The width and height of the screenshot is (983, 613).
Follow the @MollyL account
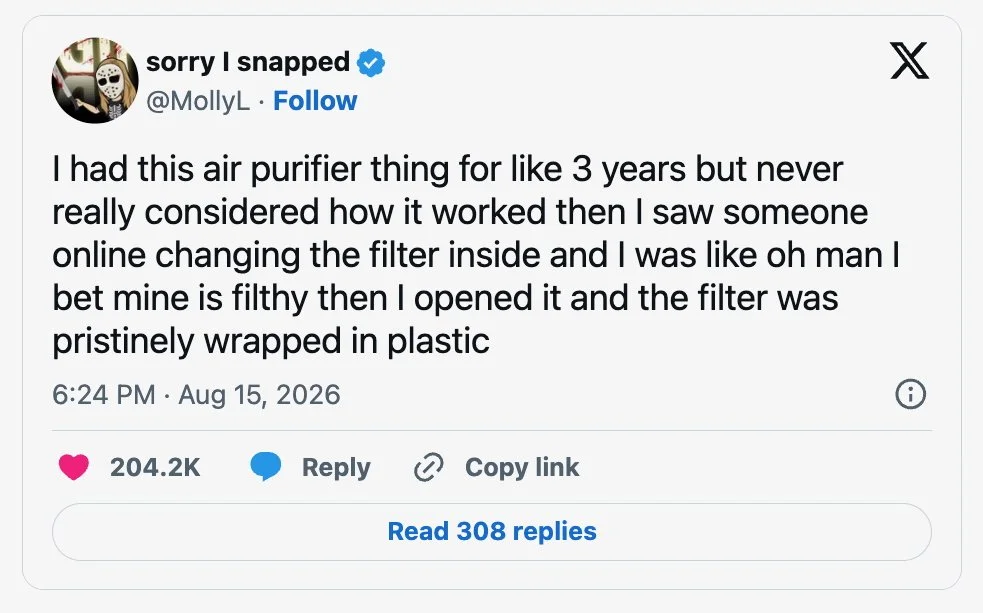(315, 101)
